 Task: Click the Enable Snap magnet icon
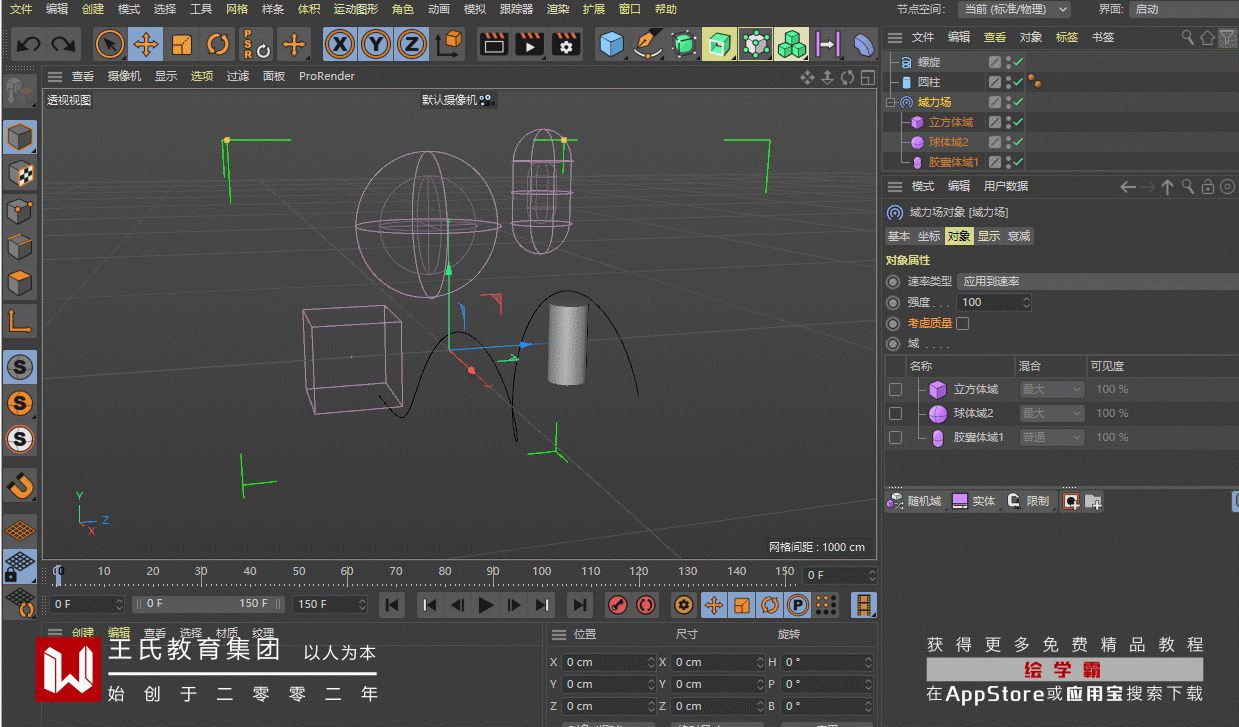(20, 486)
